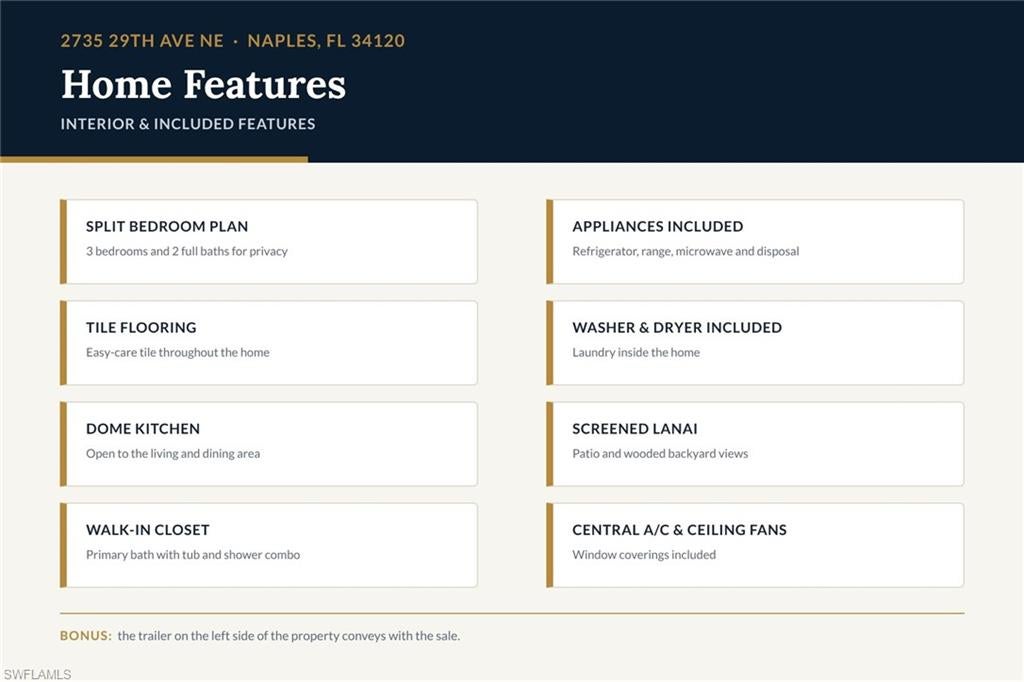Click the trailer conveys bonus note

click(x=289, y=636)
